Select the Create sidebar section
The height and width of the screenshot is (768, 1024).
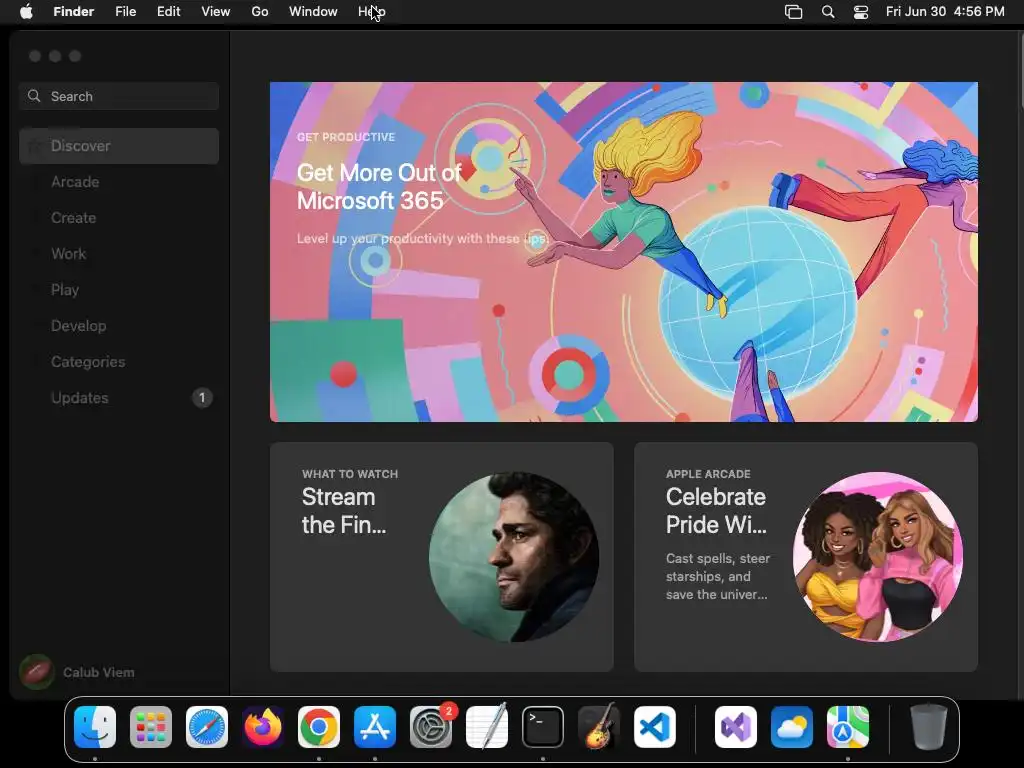[119, 217]
